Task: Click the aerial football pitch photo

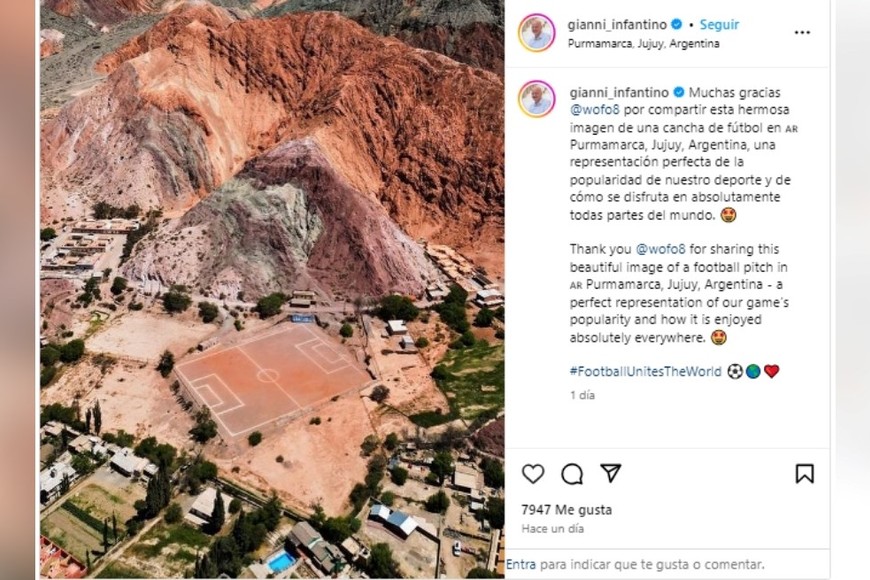Action: click(x=272, y=289)
